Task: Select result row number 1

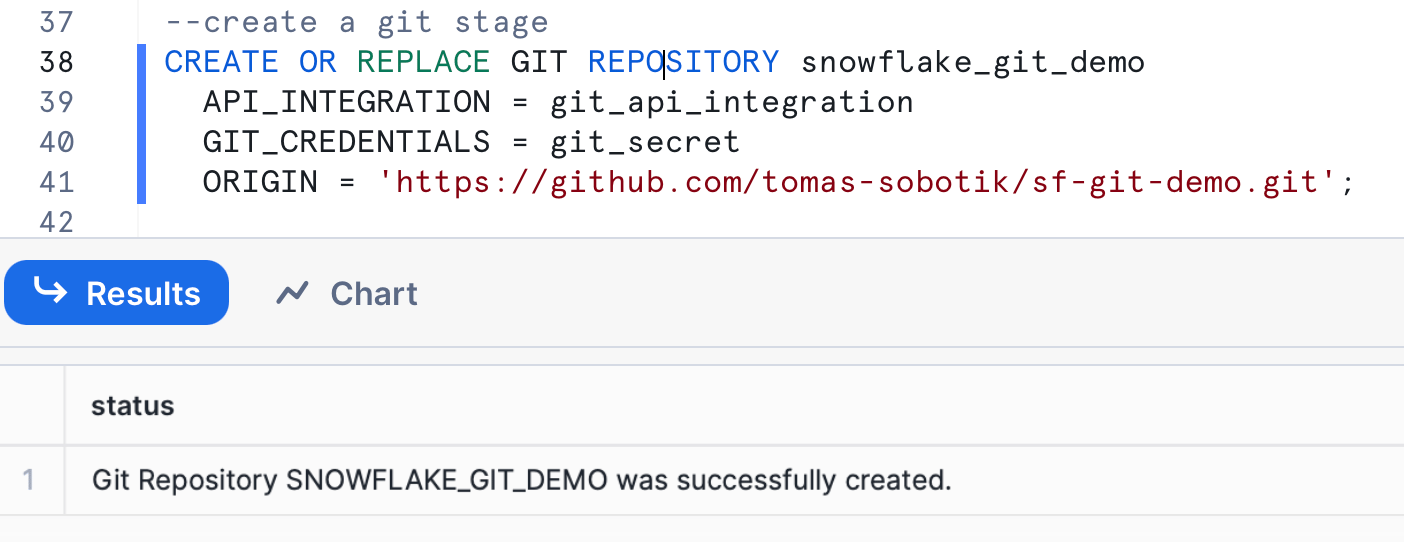Action: pos(29,481)
